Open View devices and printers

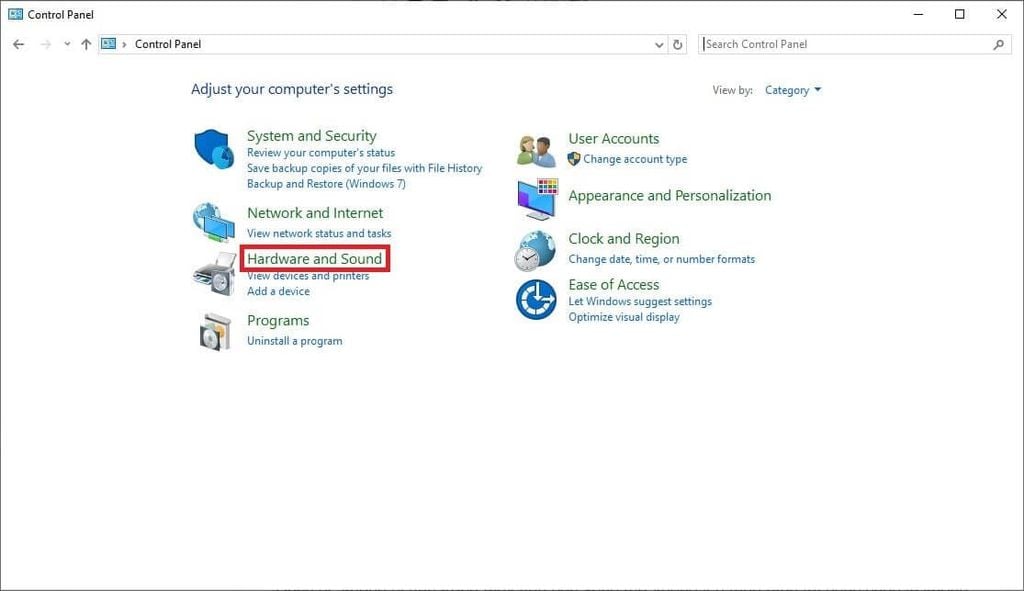coord(308,276)
